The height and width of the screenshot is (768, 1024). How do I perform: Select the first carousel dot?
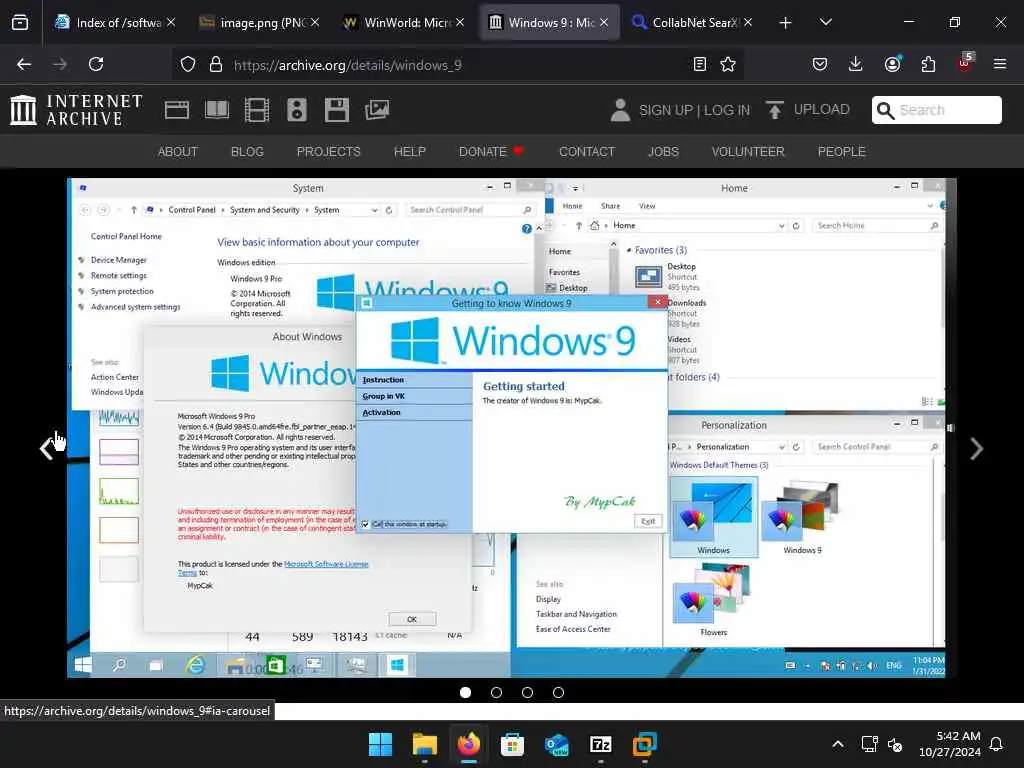(x=466, y=692)
